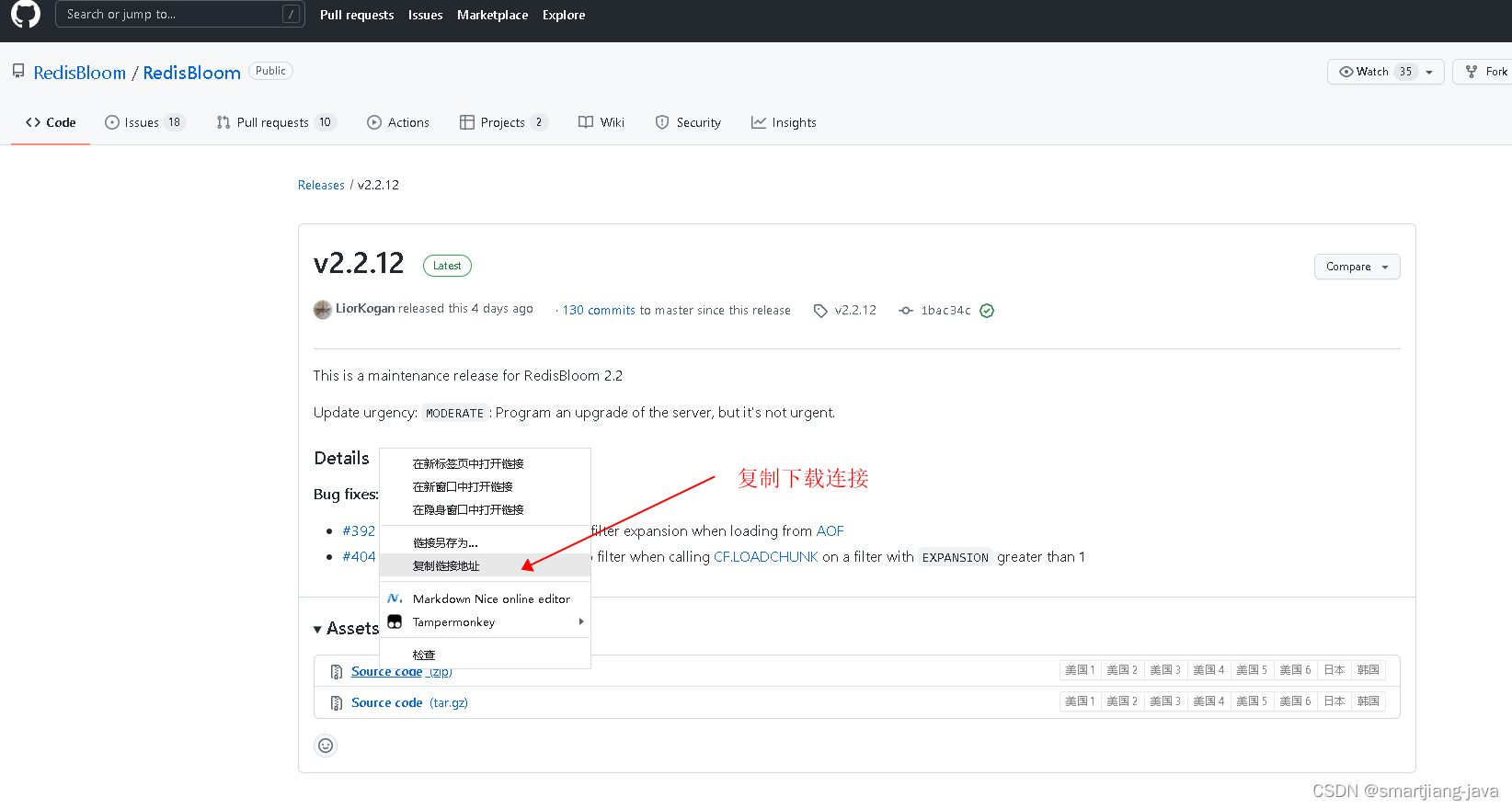Open the CF.LOADCHUNK link
The image size is (1512, 809).
pos(766,557)
